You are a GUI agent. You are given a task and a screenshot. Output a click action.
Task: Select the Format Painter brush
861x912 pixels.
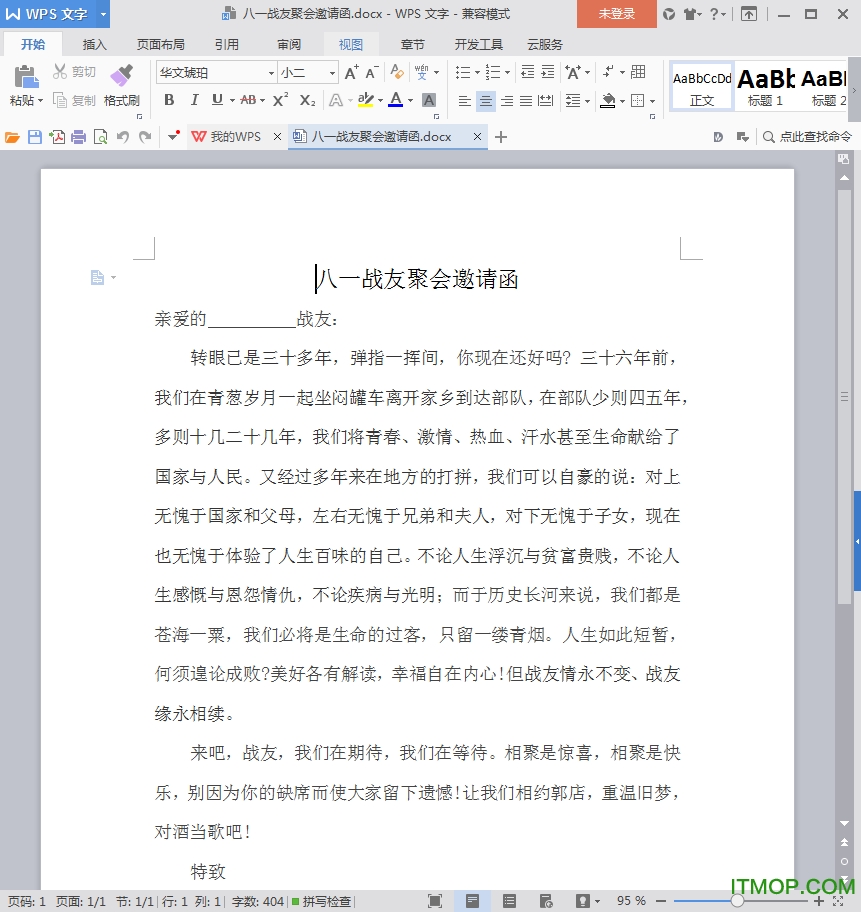(122, 76)
